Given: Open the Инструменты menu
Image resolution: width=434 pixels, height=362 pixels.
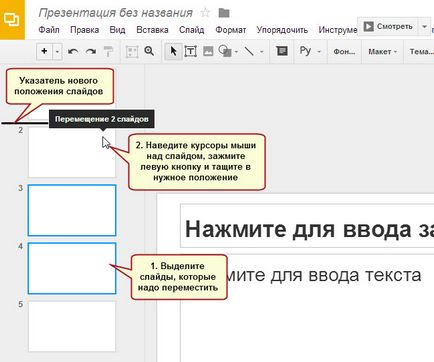Looking at the screenshot, I should 337,30.
